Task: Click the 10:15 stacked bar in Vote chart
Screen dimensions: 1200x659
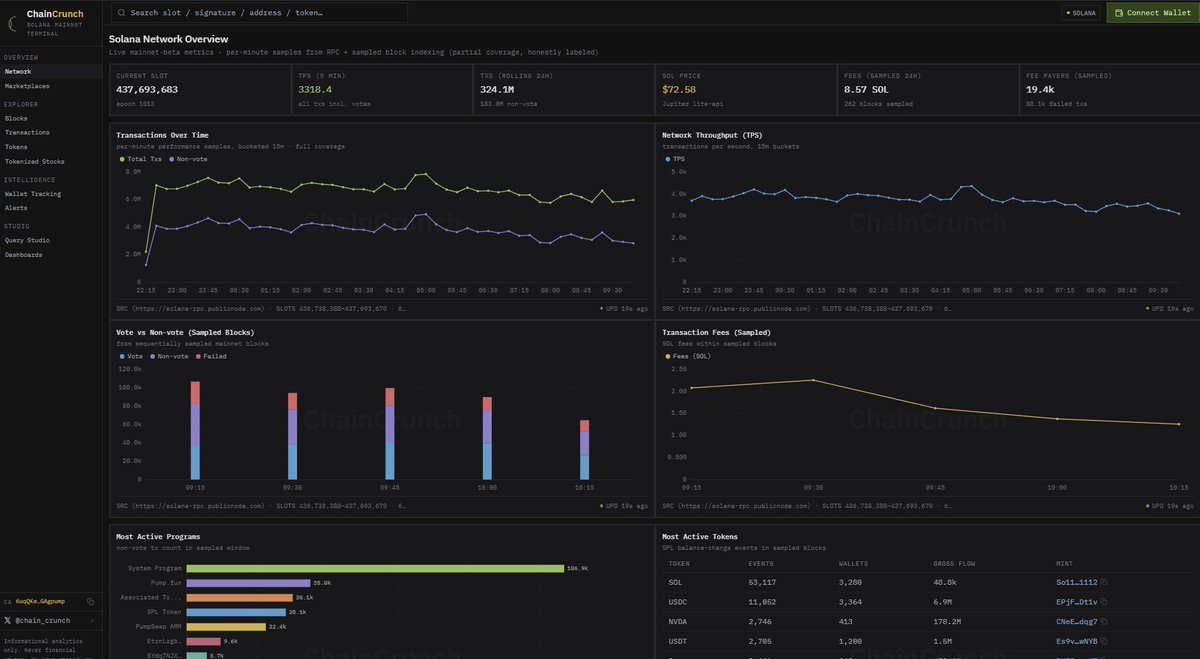Action: [584, 450]
